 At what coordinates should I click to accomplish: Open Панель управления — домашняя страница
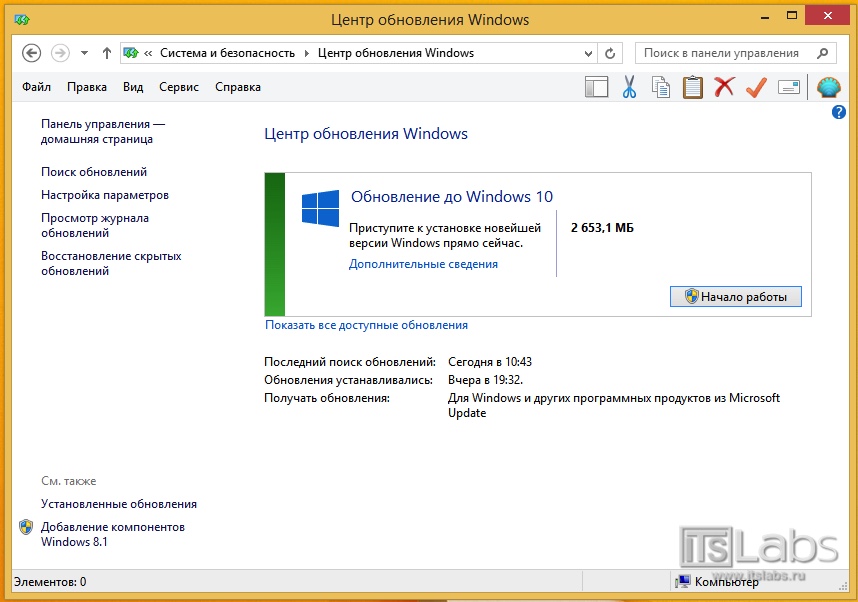[x=103, y=131]
